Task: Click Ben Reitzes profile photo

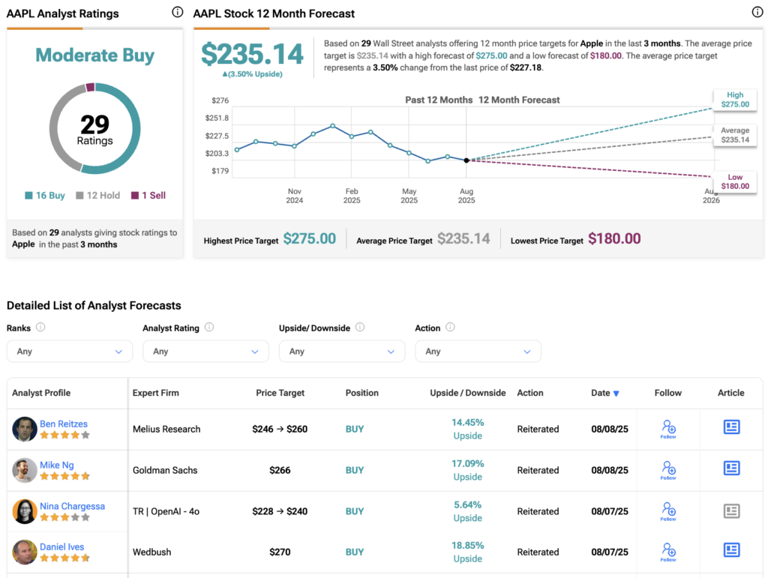Action: click(x=24, y=429)
